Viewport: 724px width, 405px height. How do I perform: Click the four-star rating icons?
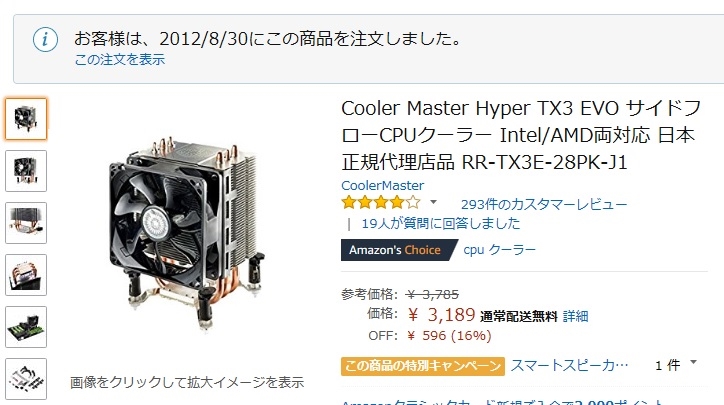[381, 202]
